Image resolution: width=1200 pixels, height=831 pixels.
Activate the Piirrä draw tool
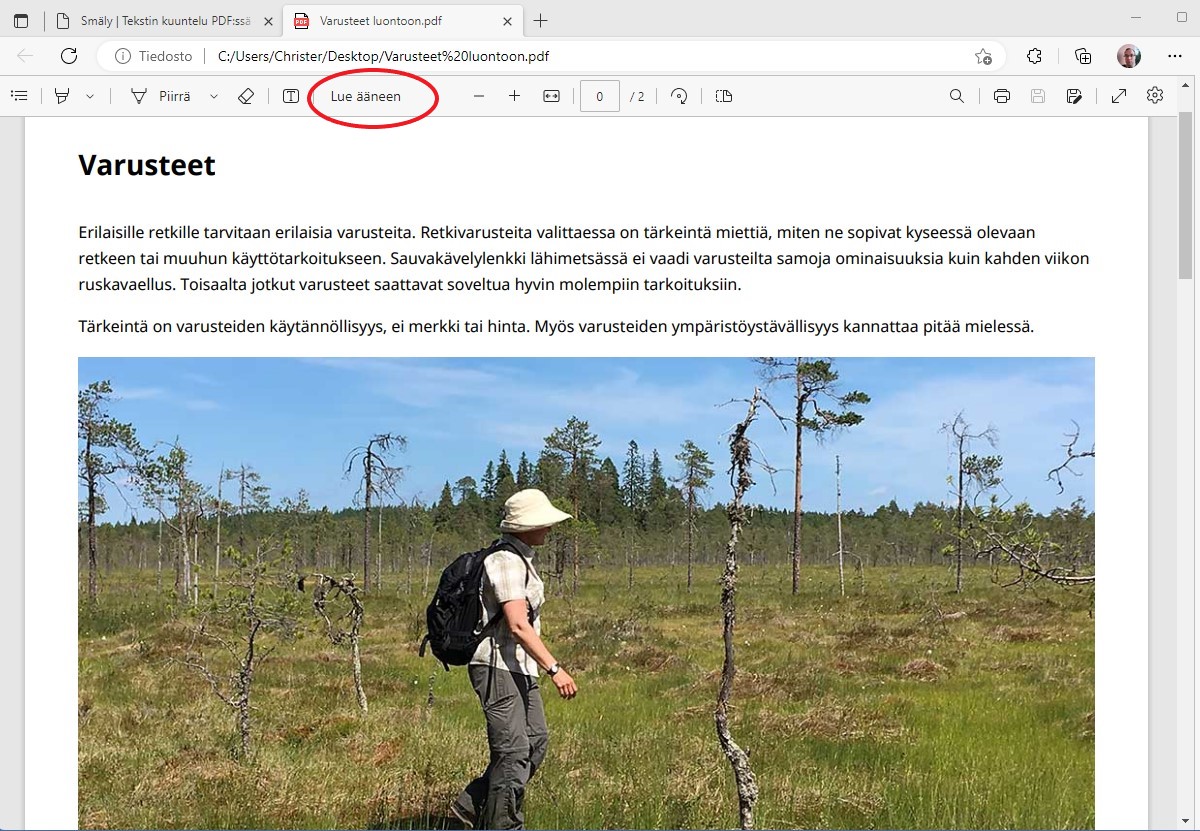coord(162,96)
